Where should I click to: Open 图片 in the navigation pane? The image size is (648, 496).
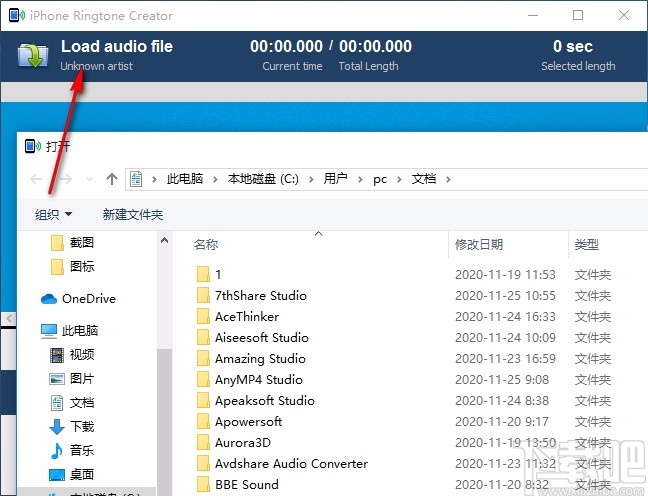tap(72, 379)
